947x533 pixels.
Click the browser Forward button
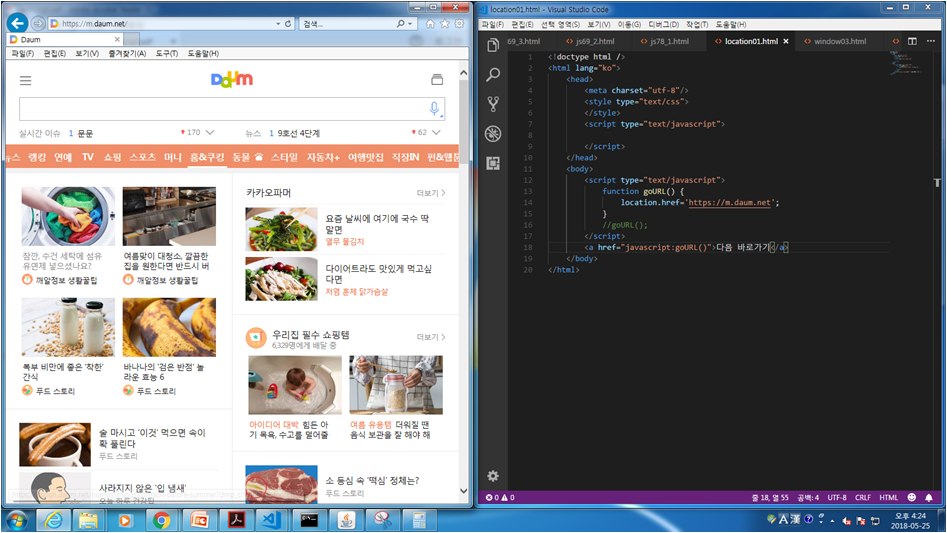click(38, 24)
